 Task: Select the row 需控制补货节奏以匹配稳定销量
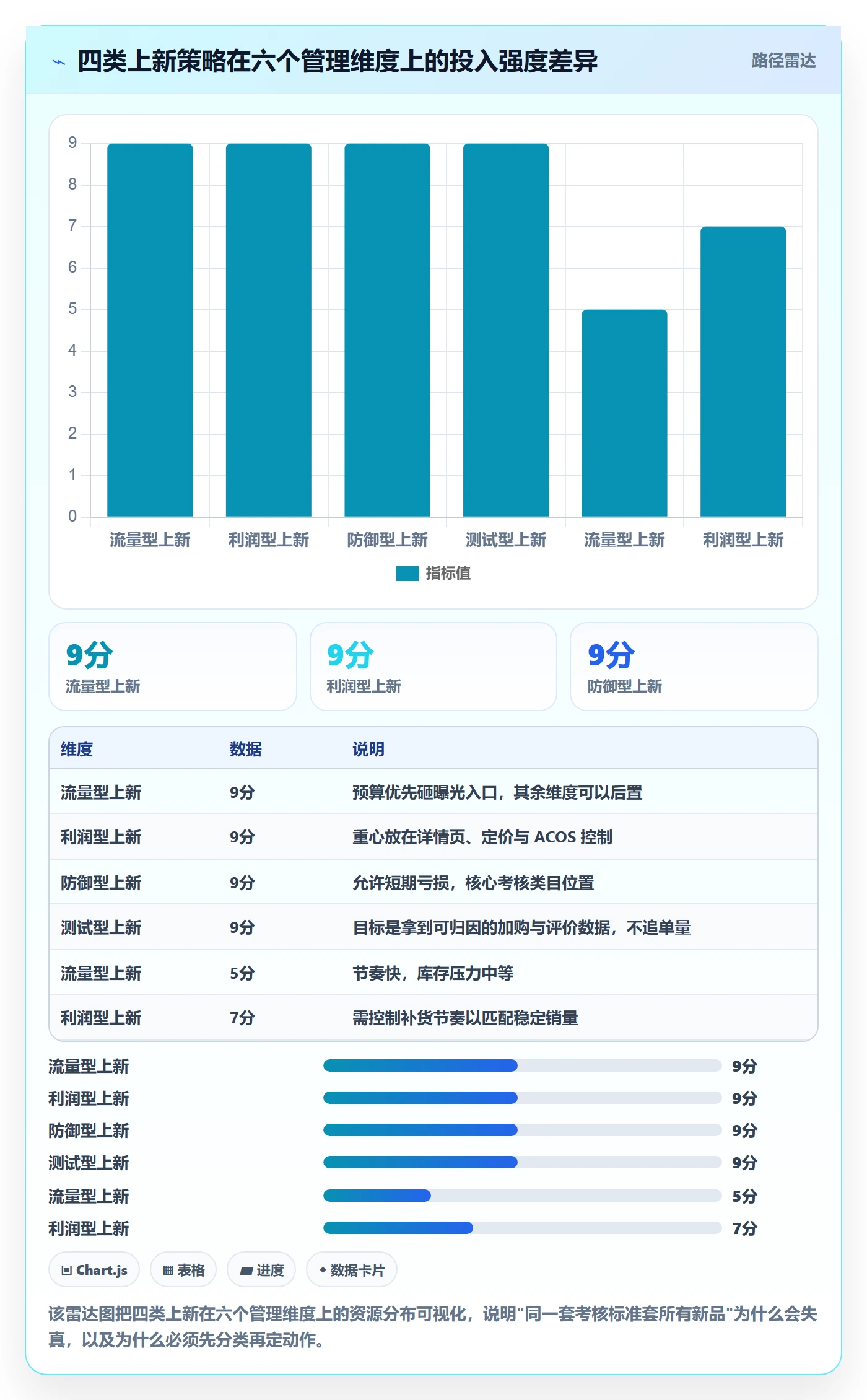434,1018
